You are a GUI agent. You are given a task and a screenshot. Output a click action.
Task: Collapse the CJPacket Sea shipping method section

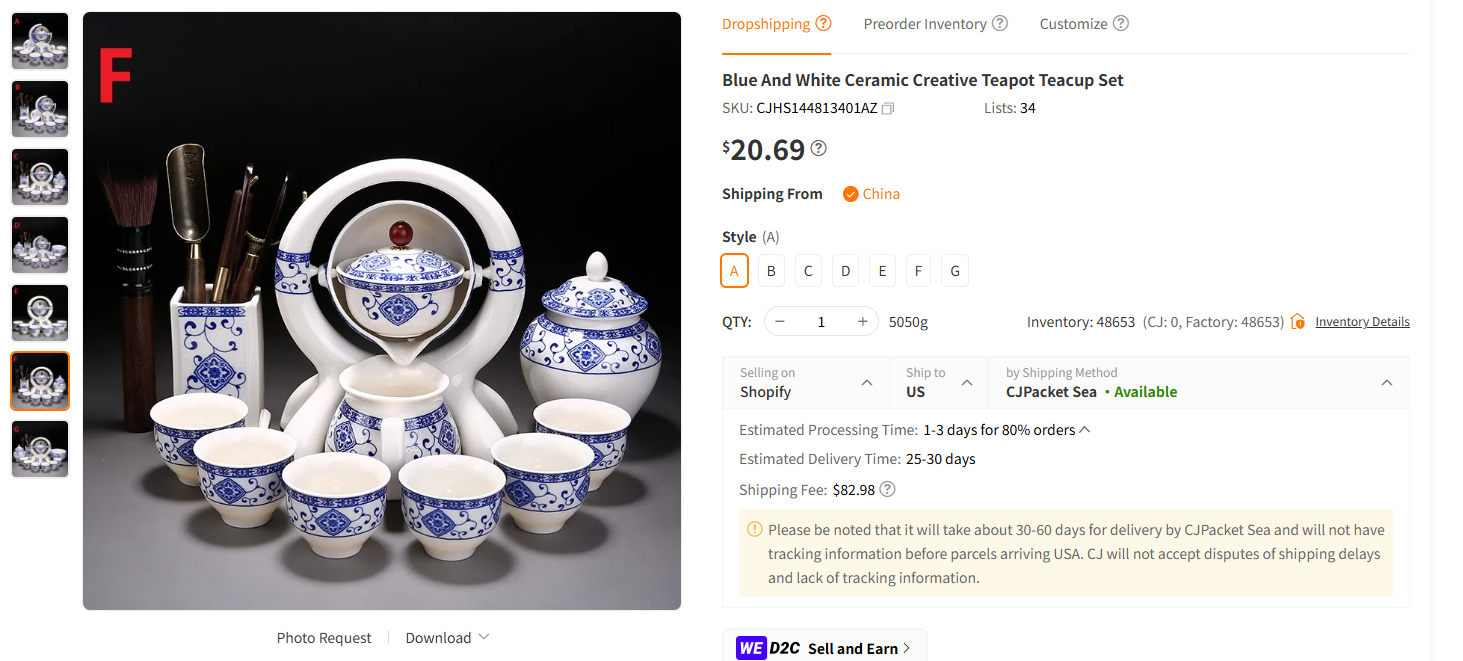(x=1387, y=382)
